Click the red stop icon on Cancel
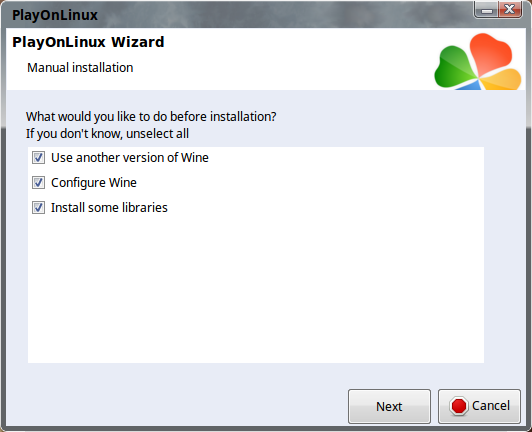532x432 pixels. pos(459,406)
